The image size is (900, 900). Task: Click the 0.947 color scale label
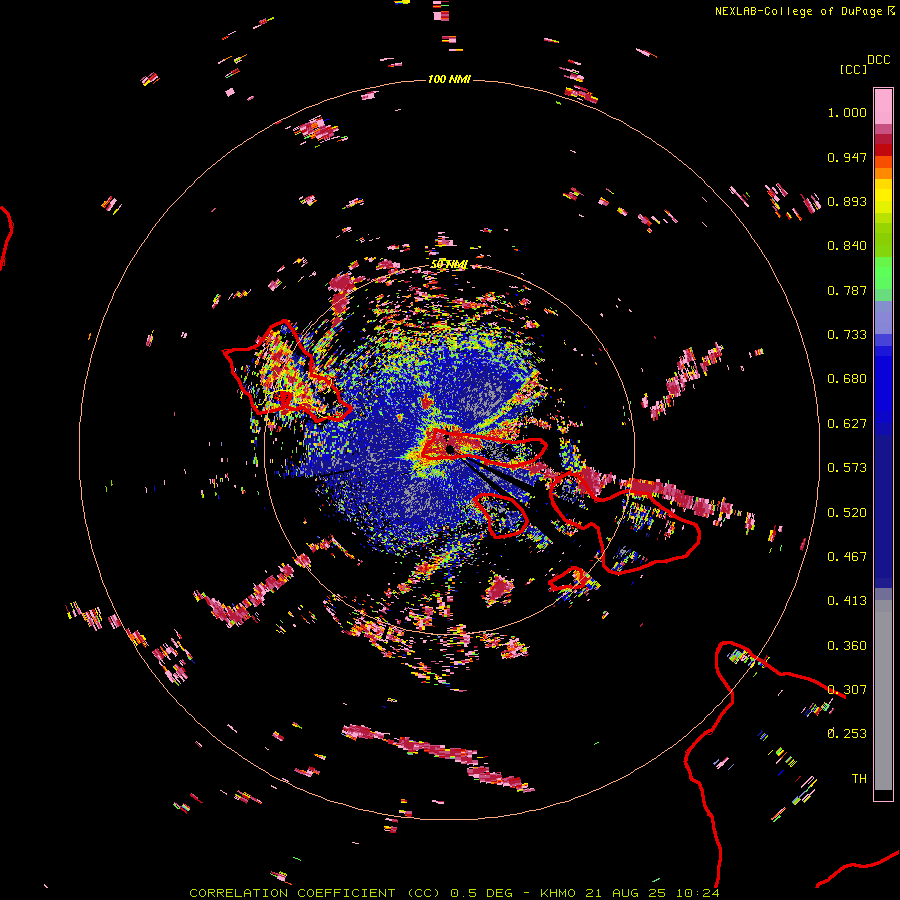point(847,157)
